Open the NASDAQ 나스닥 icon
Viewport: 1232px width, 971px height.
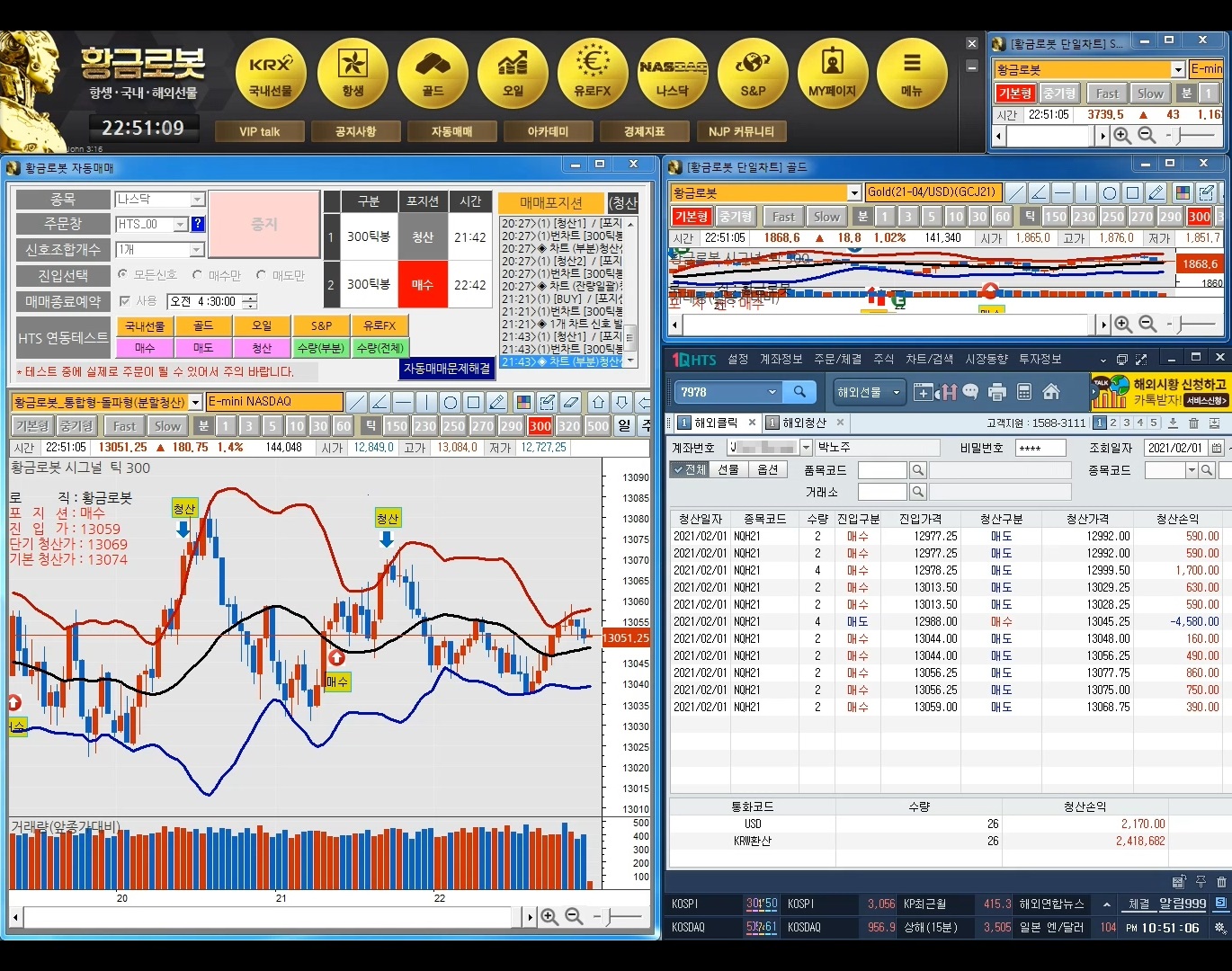tap(673, 74)
